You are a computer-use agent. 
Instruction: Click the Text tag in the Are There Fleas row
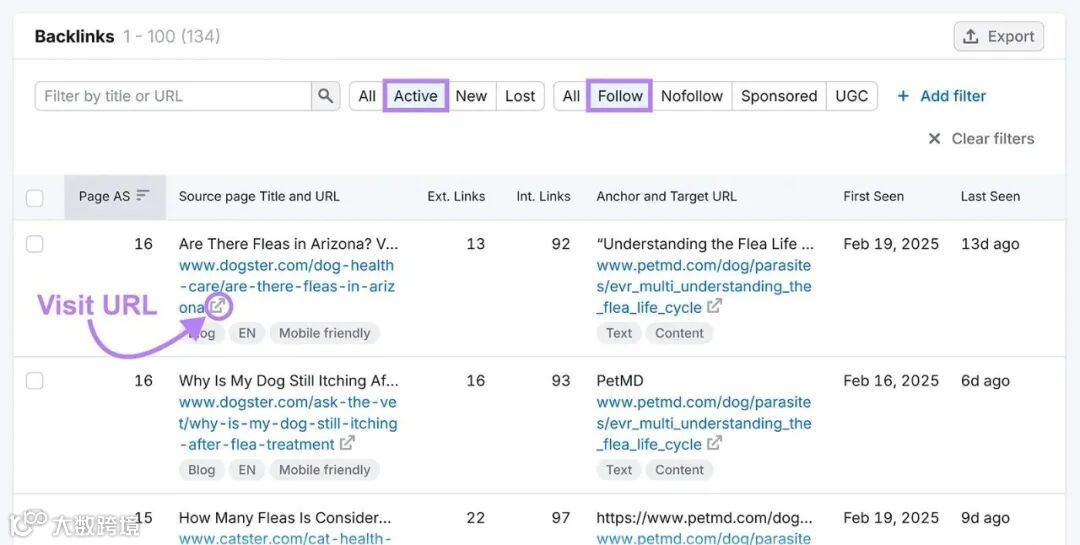(x=619, y=333)
